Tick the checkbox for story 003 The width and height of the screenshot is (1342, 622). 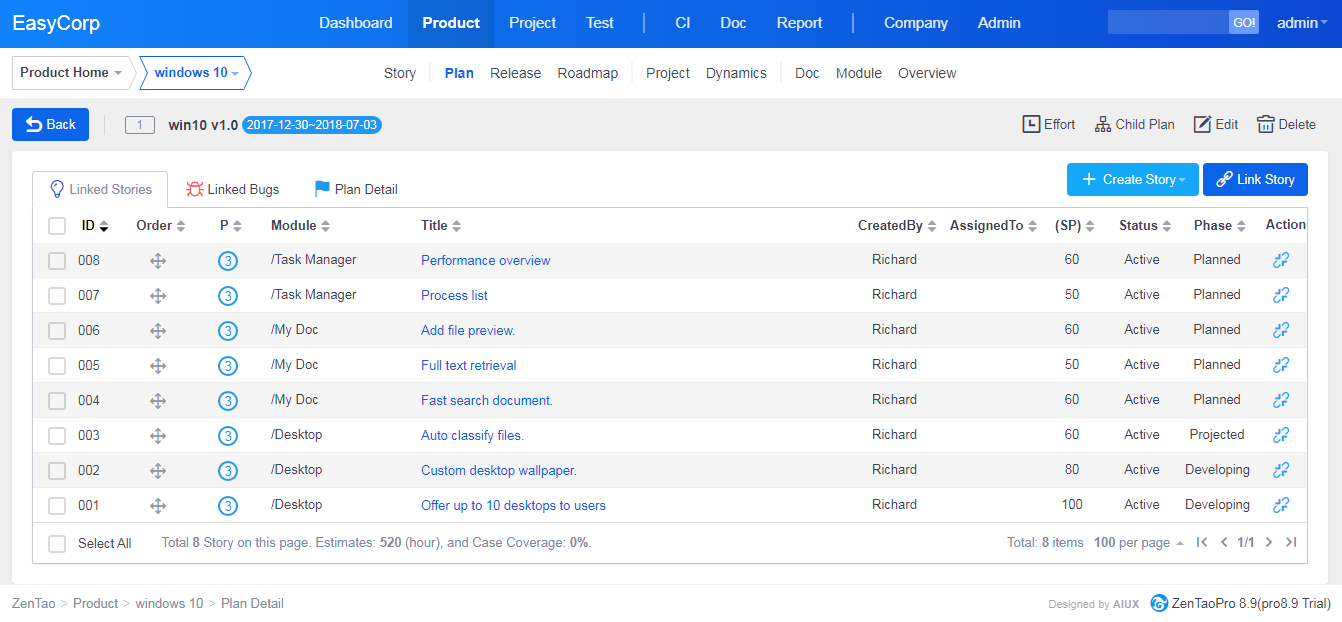click(57, 436)
